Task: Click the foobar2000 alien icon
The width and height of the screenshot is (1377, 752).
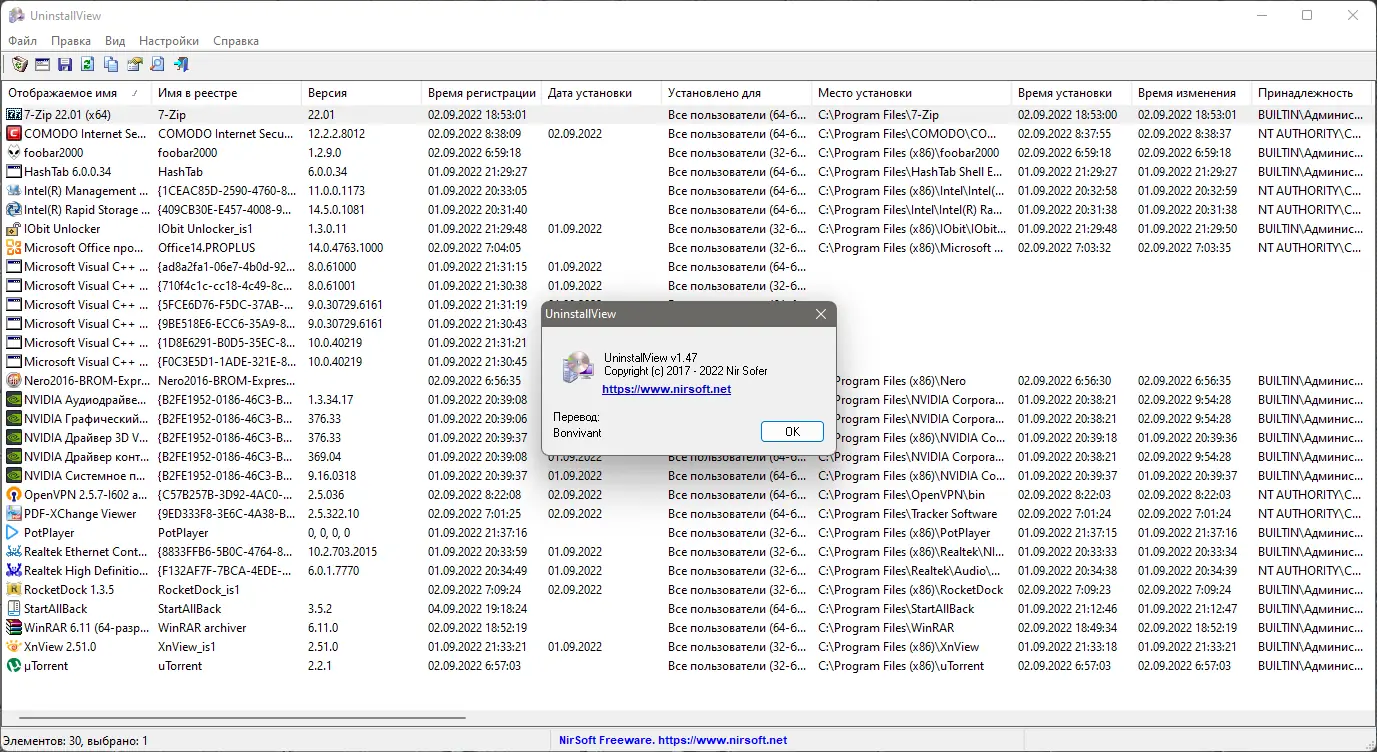Action: pos(14,153)
